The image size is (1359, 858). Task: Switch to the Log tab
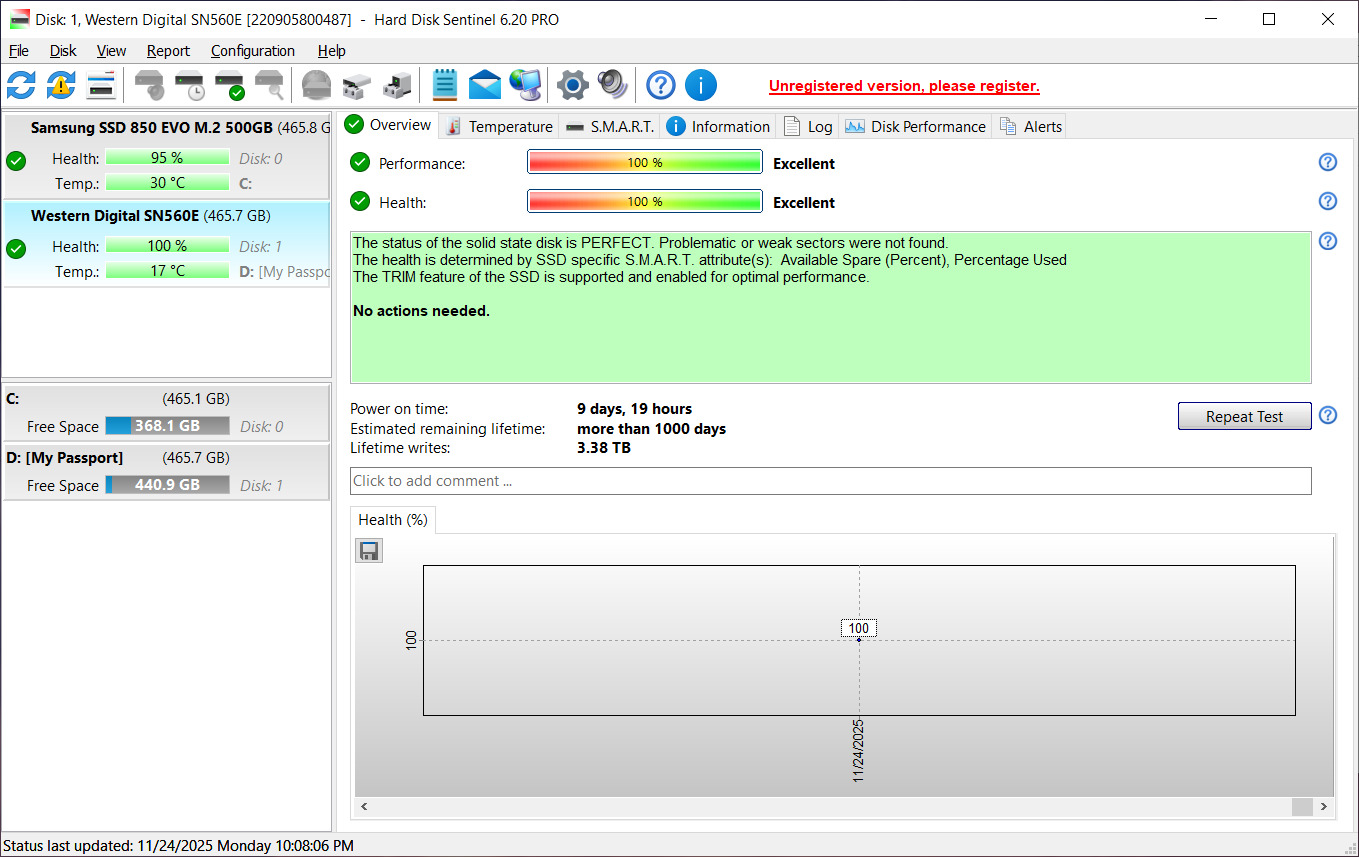808,126
